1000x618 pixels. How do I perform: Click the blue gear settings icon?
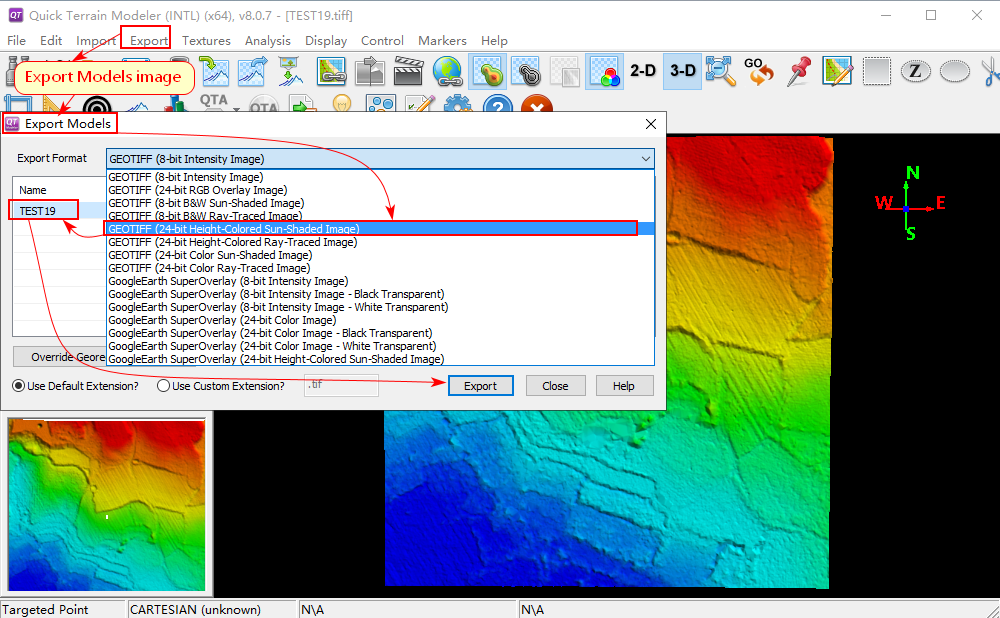pyautogui.click(x=458, y=104)
